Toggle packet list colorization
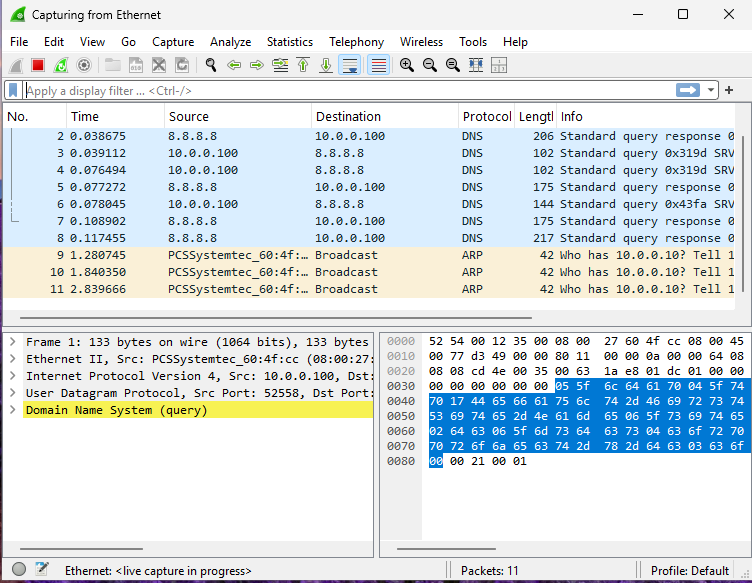The width and height of the screenshot is (752, 583). click(378, 65)
